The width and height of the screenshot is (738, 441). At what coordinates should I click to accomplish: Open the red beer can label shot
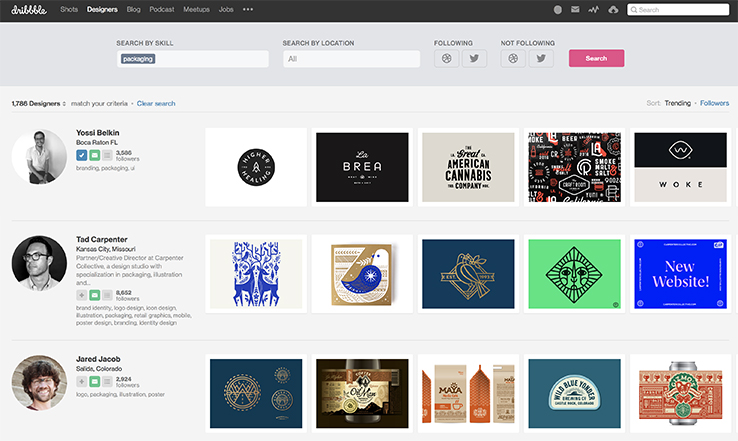tap(681, 393)
